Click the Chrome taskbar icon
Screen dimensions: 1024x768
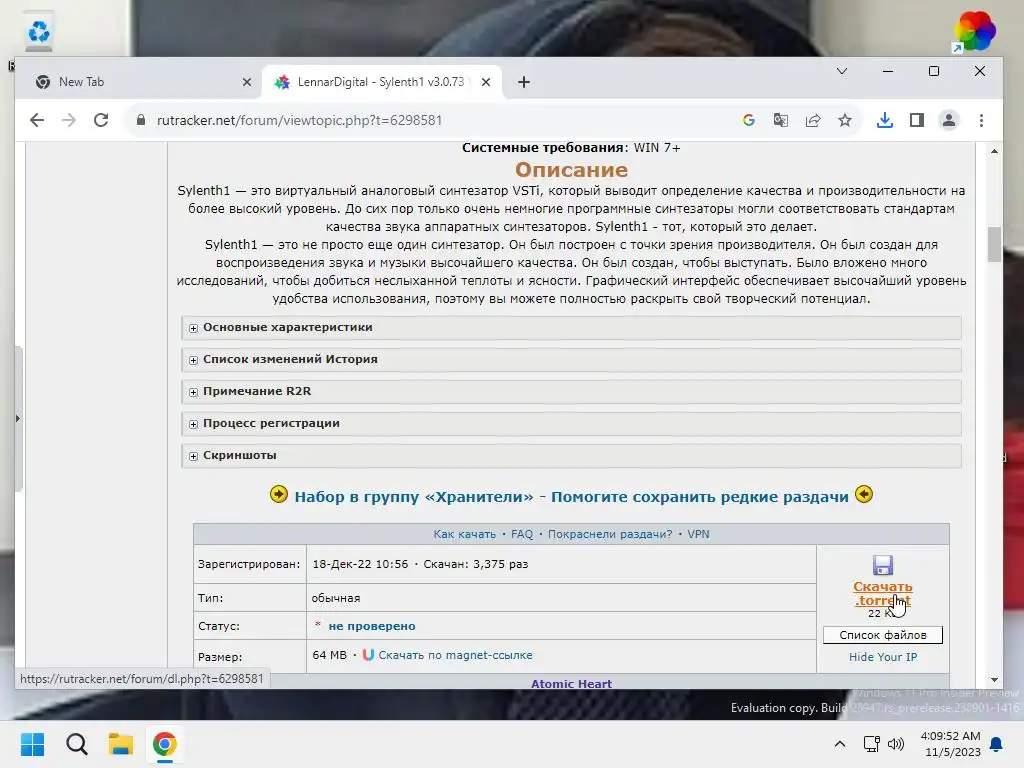(x=165, y=744)
